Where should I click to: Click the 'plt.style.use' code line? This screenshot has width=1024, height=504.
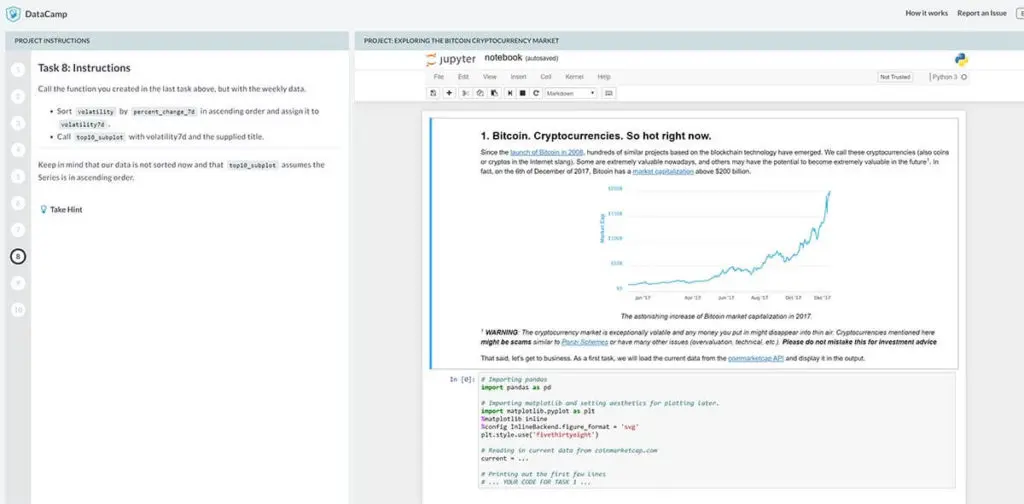[x=539, y=435]
